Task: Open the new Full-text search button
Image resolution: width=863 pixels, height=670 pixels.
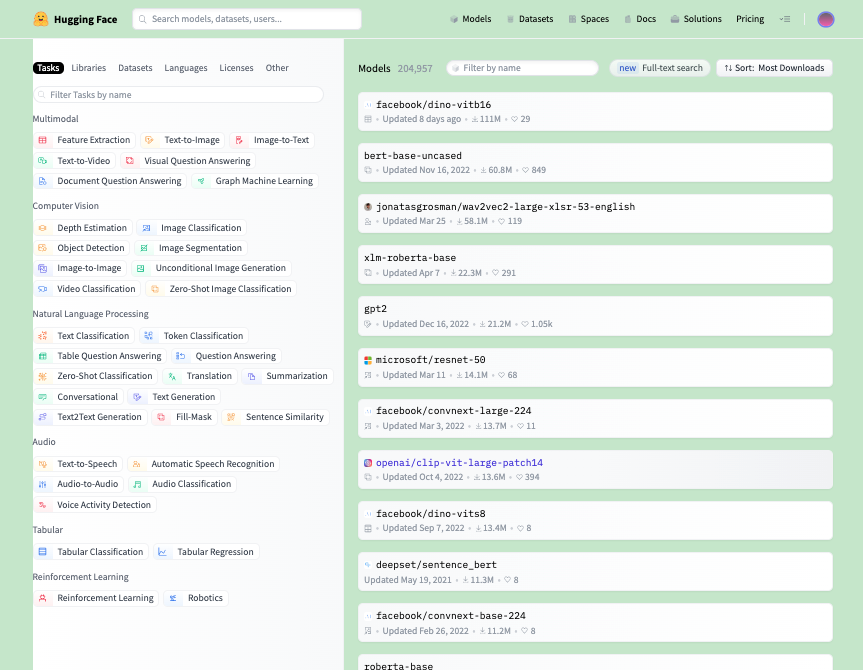Action: [660, 68]
